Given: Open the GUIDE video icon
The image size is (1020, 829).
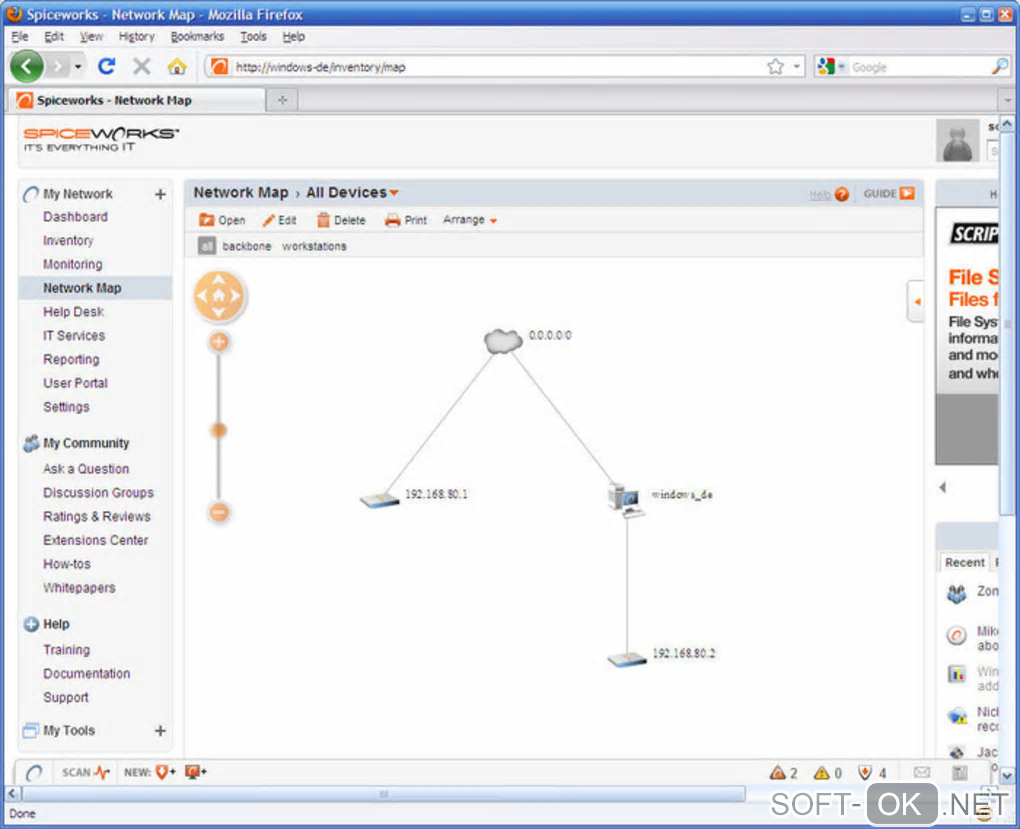Looking at the screenshot, I should point(907,193).
